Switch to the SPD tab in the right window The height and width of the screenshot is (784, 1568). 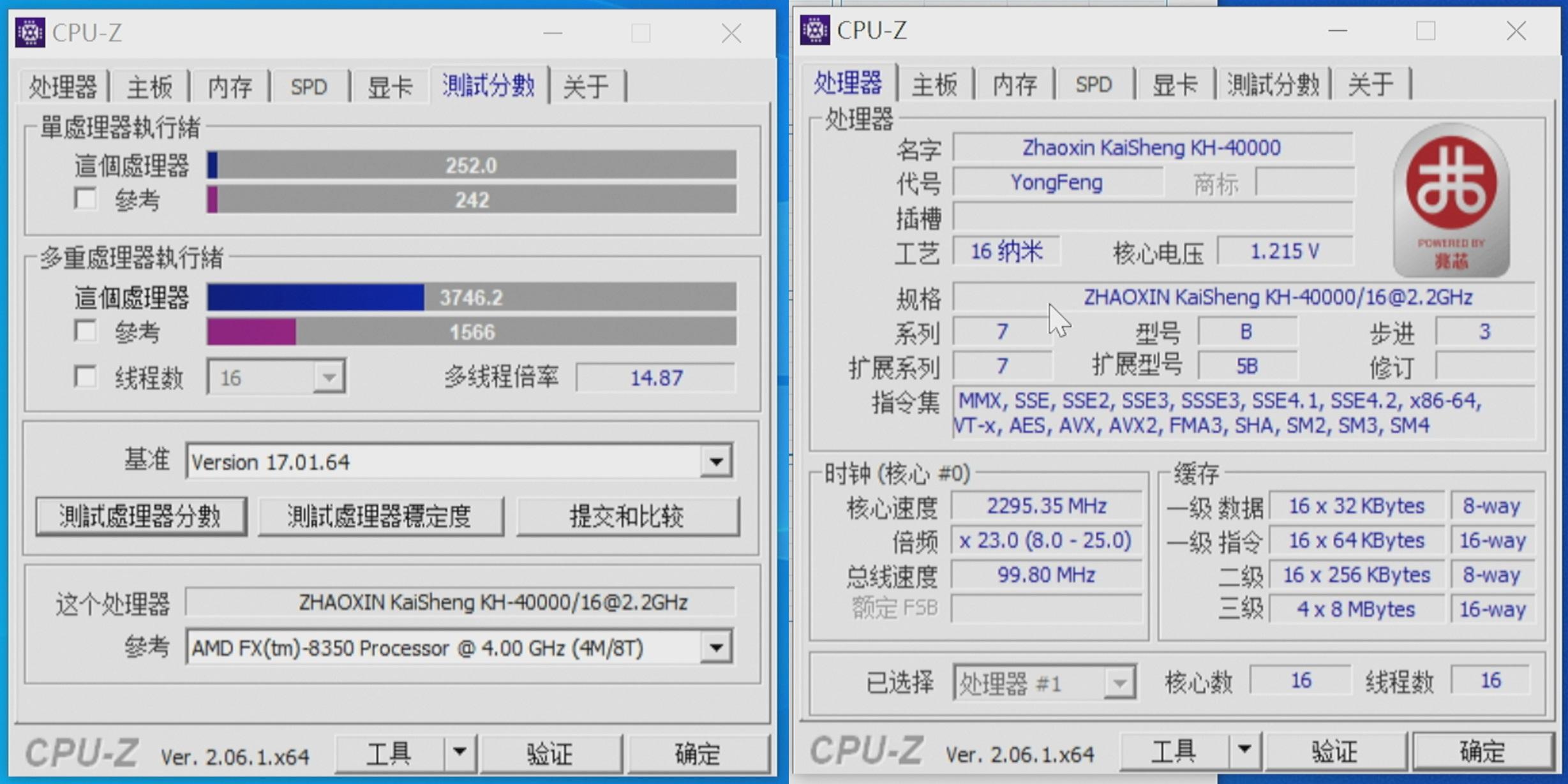point(1094,84)
